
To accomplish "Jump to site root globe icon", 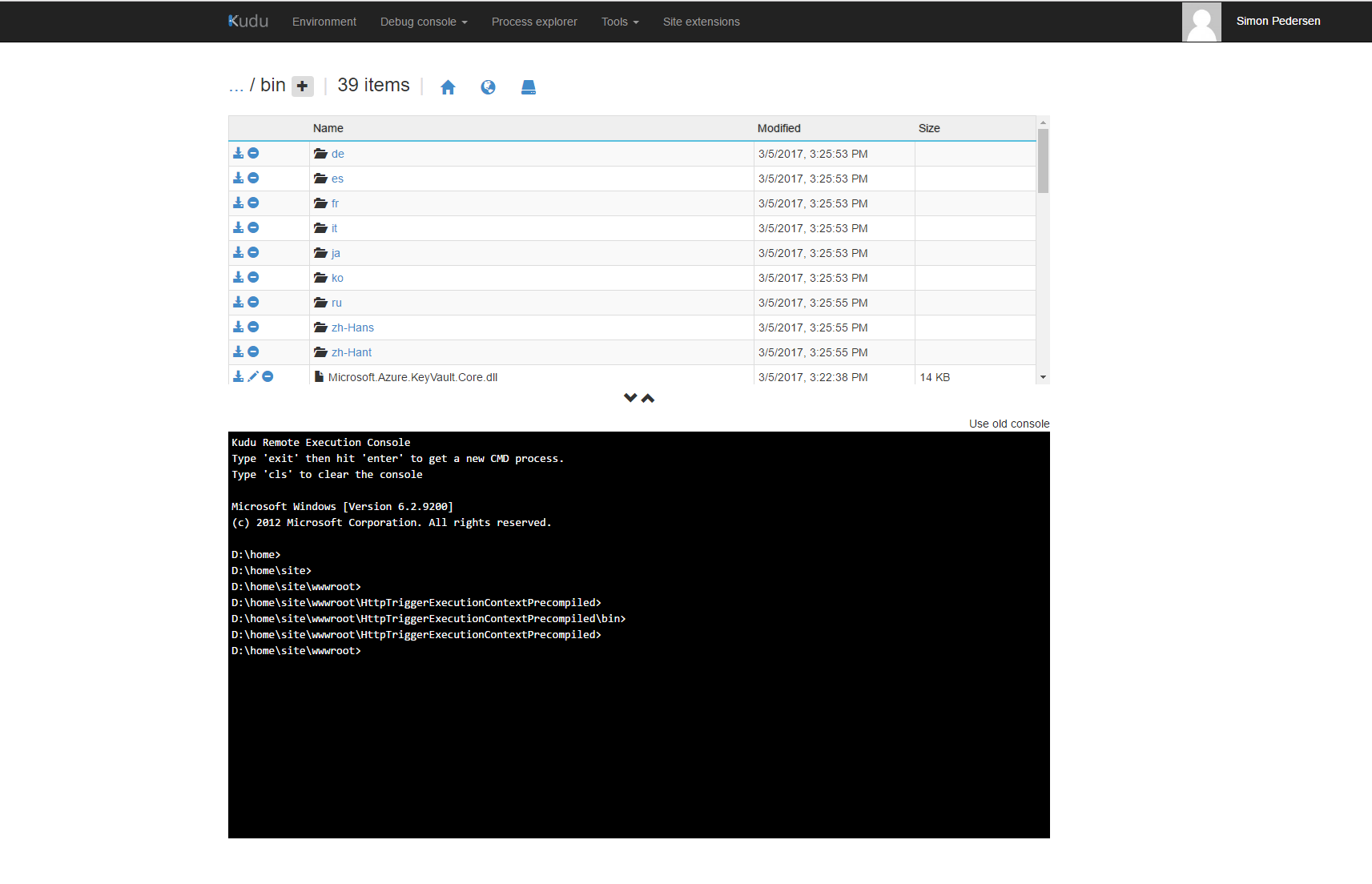I will pyautogui.click(x=488, y=87).
